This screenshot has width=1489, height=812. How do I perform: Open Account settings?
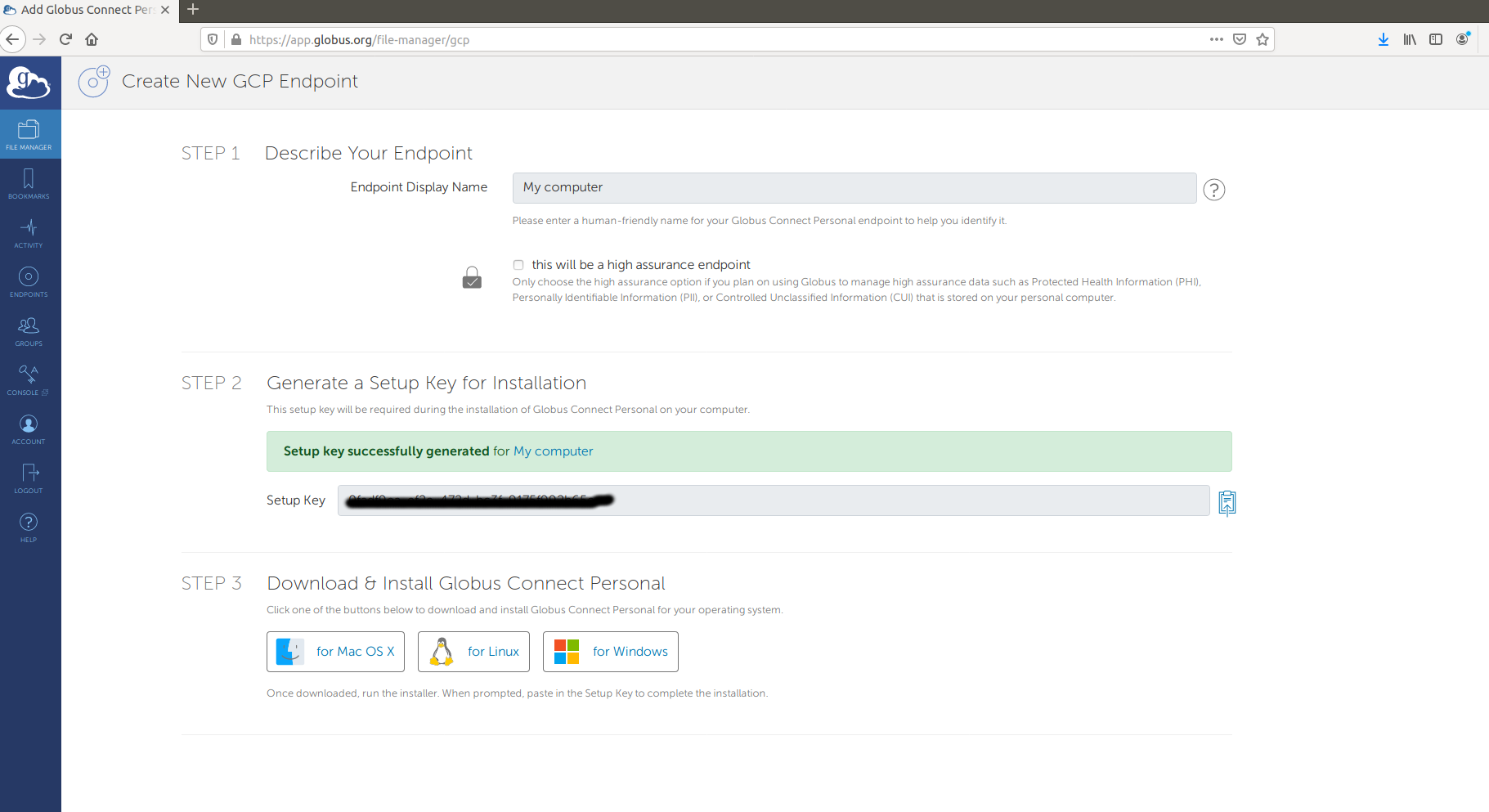(29, 428)
